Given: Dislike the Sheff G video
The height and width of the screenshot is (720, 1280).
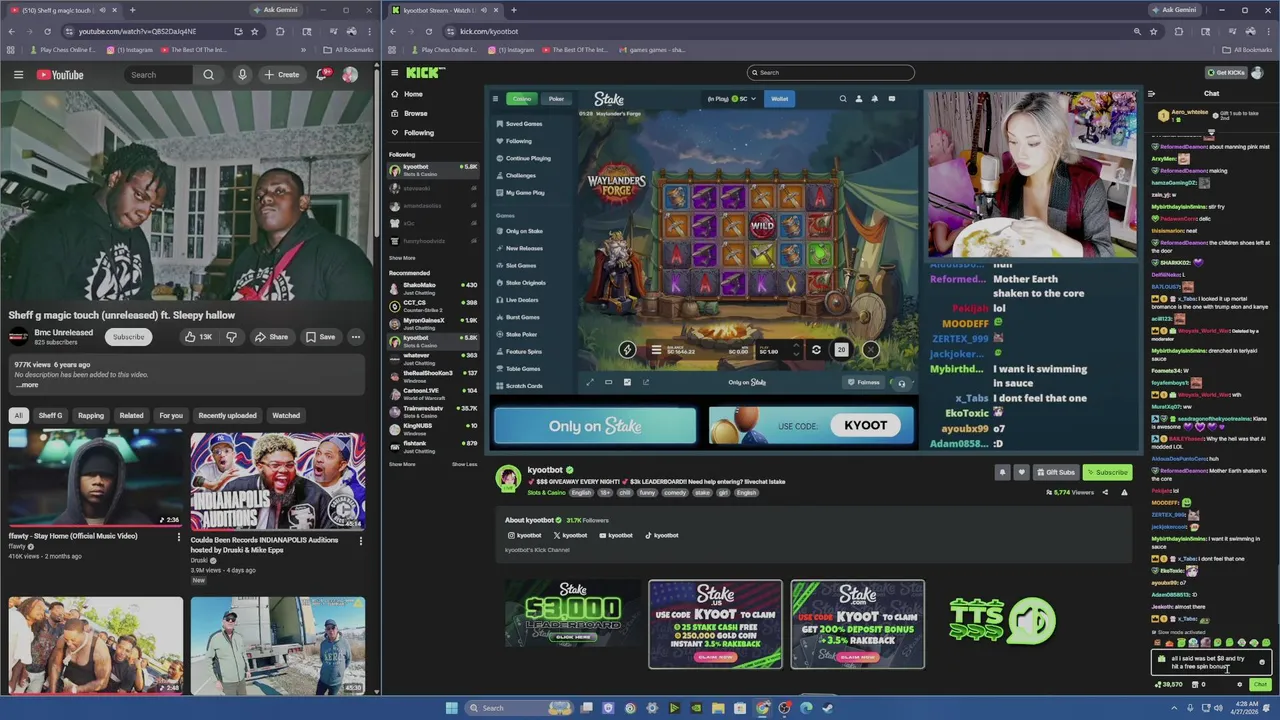Looking at the screenshot, I should pyautogui.click(x=231, y=337).
